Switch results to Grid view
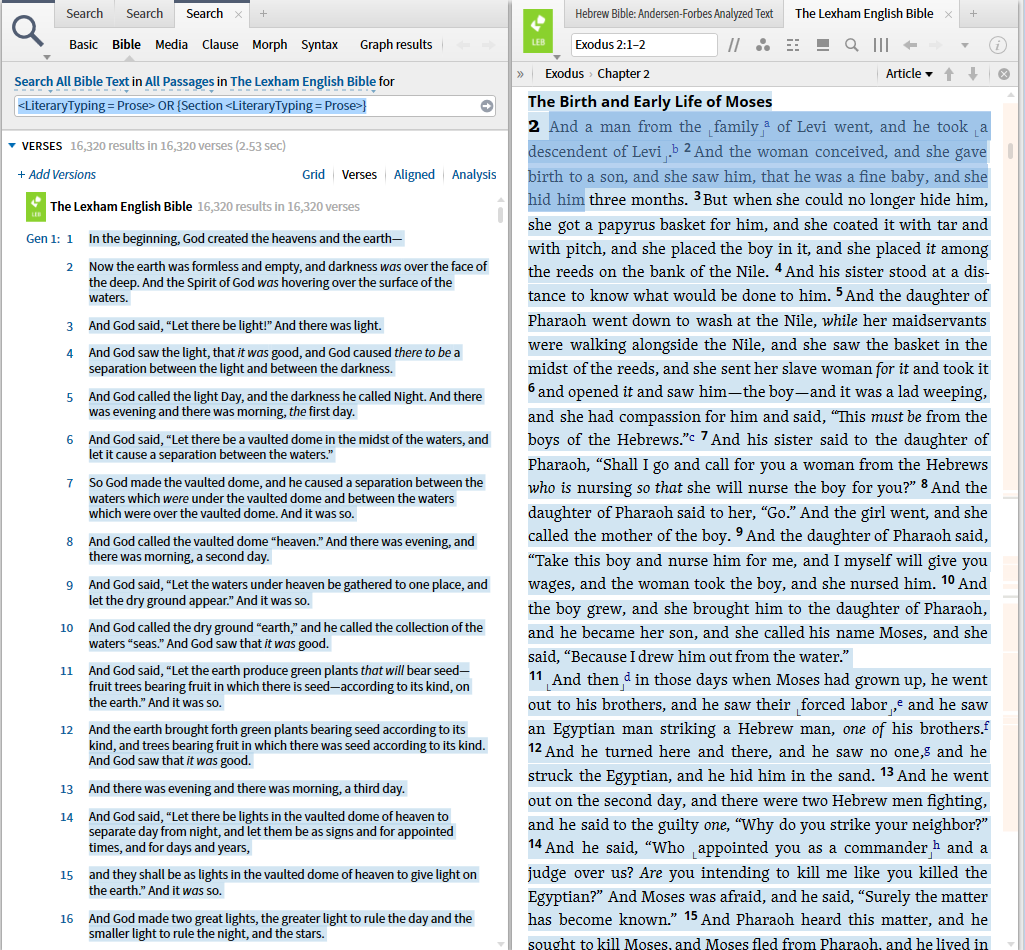The width and height of the screenshot is (1025, 950). point(313,175)
